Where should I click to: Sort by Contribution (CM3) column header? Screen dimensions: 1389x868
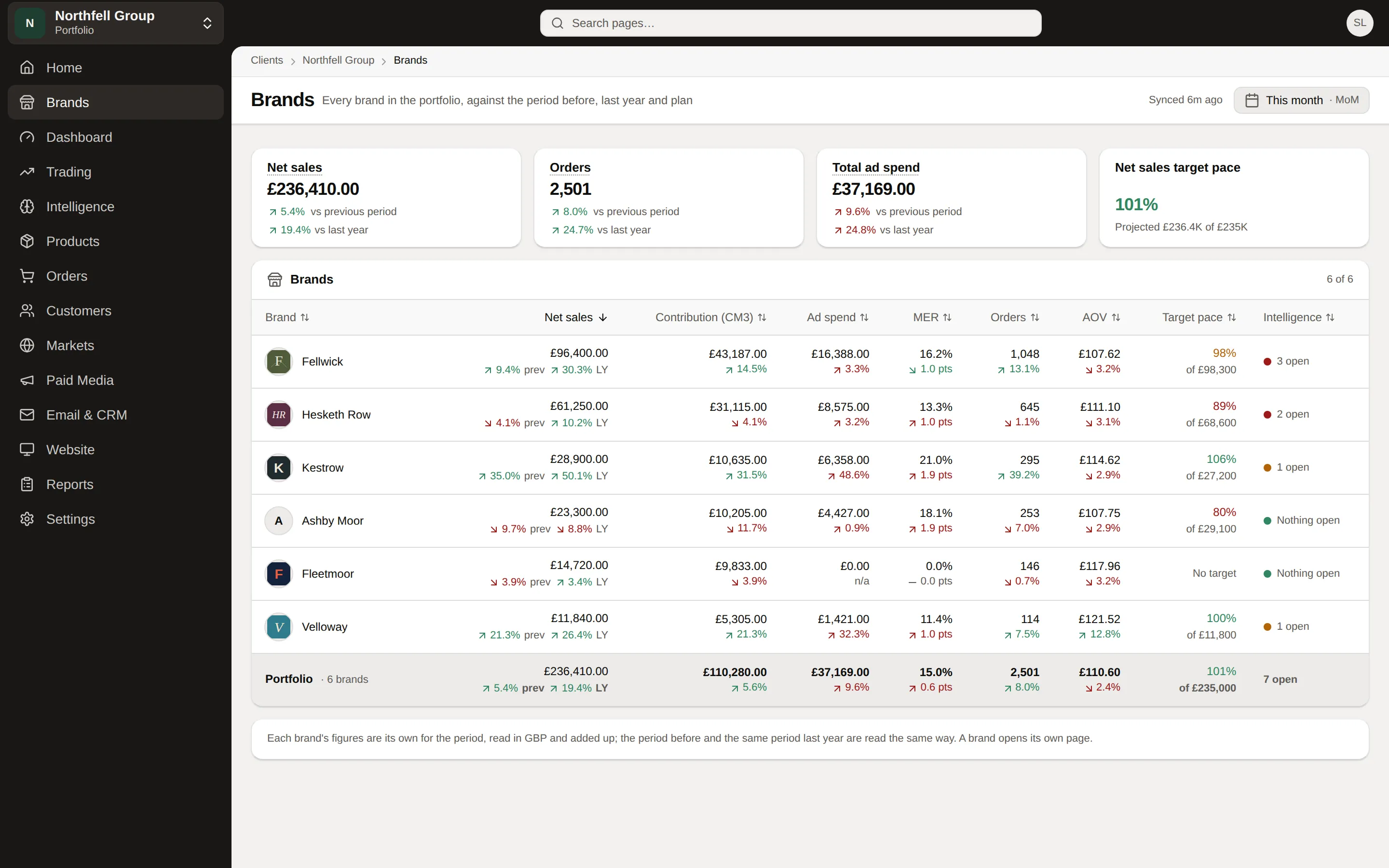point(710,317)
